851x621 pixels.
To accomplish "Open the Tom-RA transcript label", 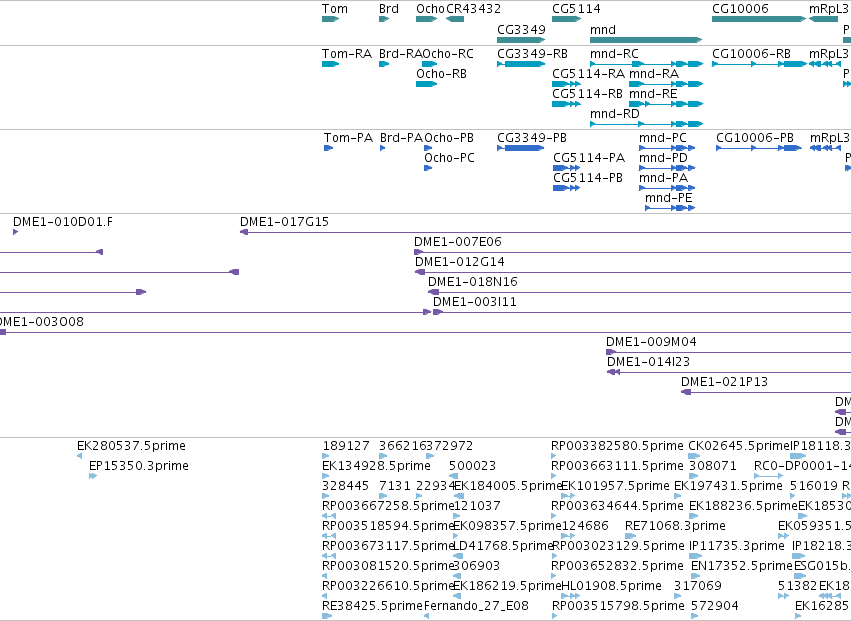I will click(x=347, y=54).
